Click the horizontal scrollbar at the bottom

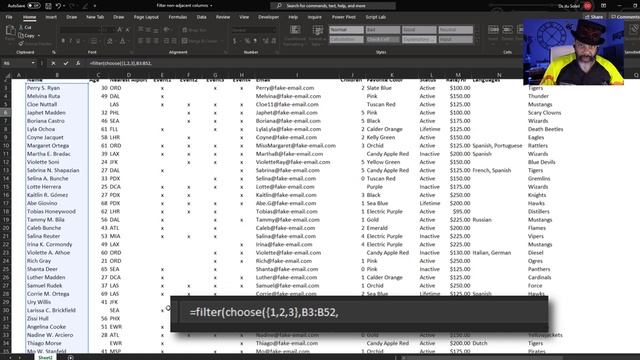point(482,358)
